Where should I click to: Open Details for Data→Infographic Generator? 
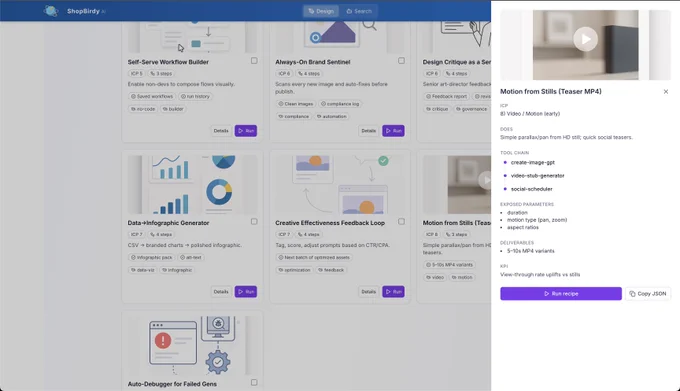point(221,291)
